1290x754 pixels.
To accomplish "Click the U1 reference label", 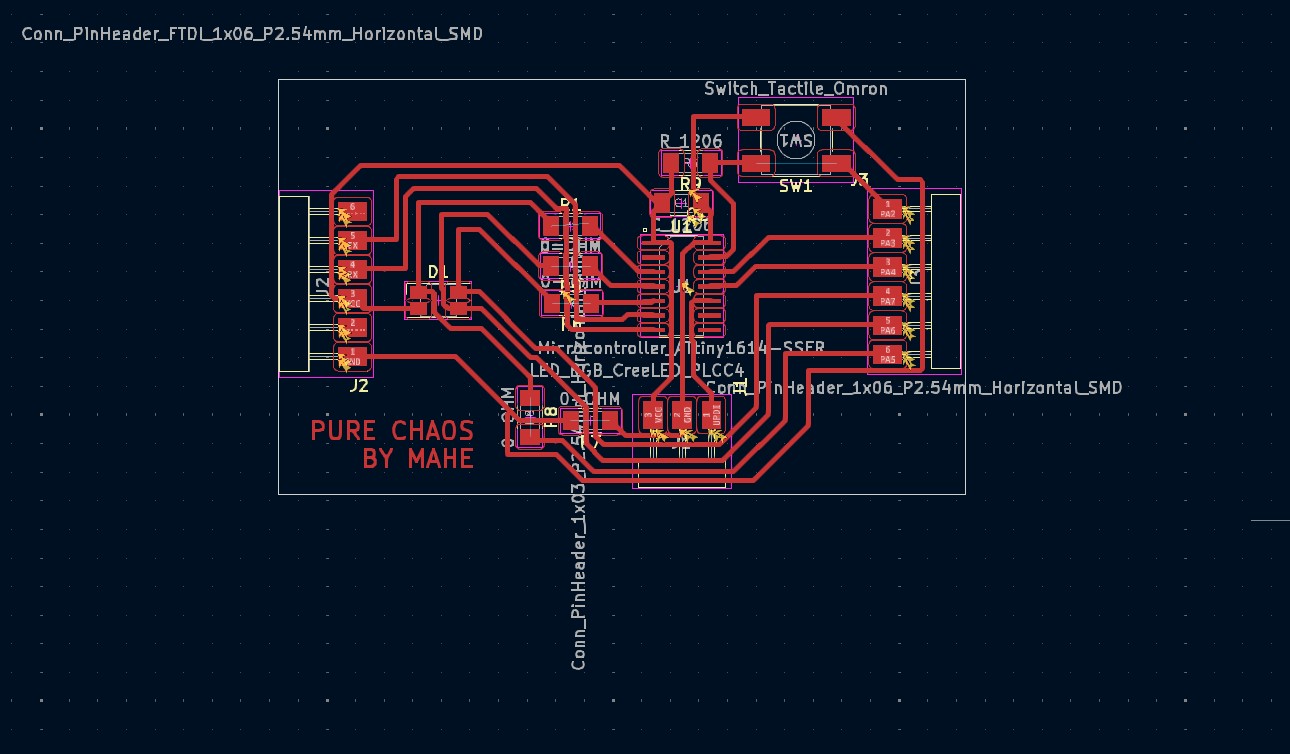I will click(x=681, y=227).
